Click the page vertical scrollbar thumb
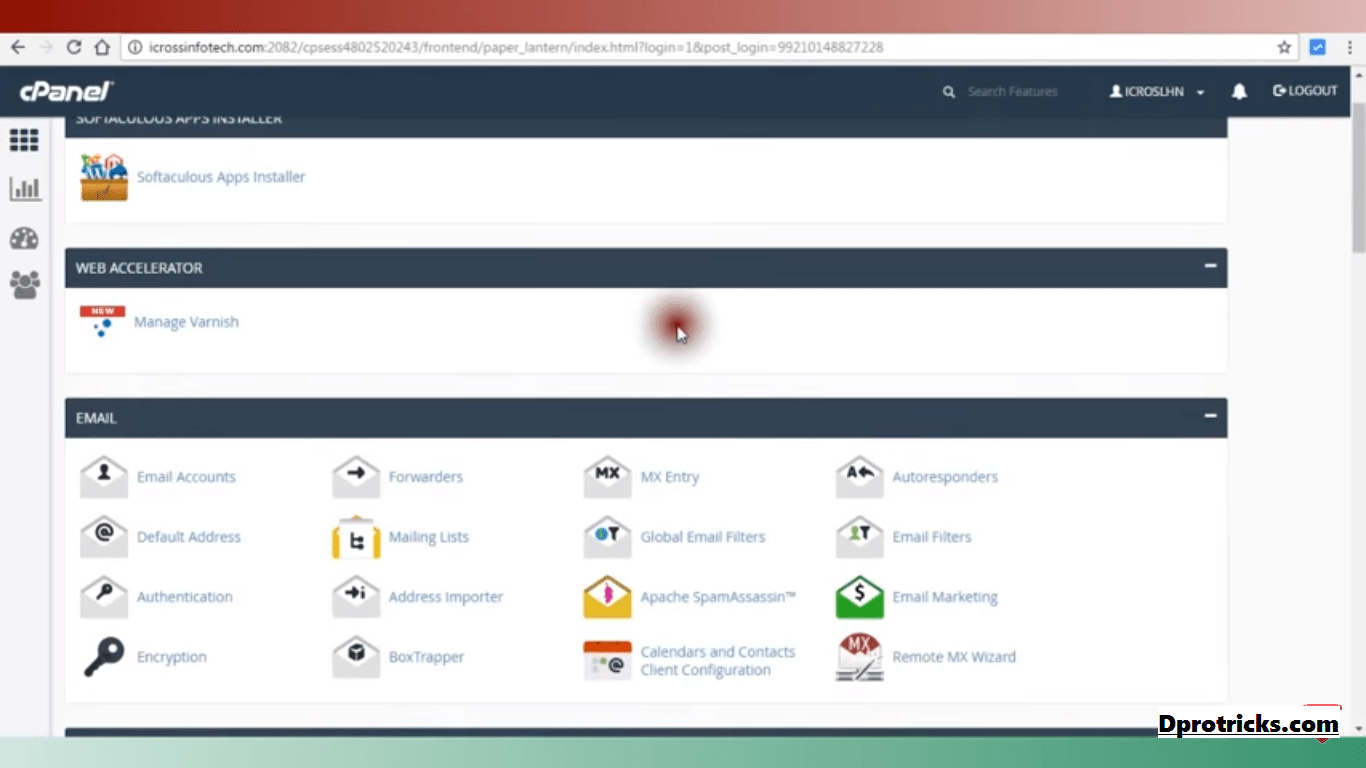This screenshot has width=1366, height=768. tap(1358, 178)
